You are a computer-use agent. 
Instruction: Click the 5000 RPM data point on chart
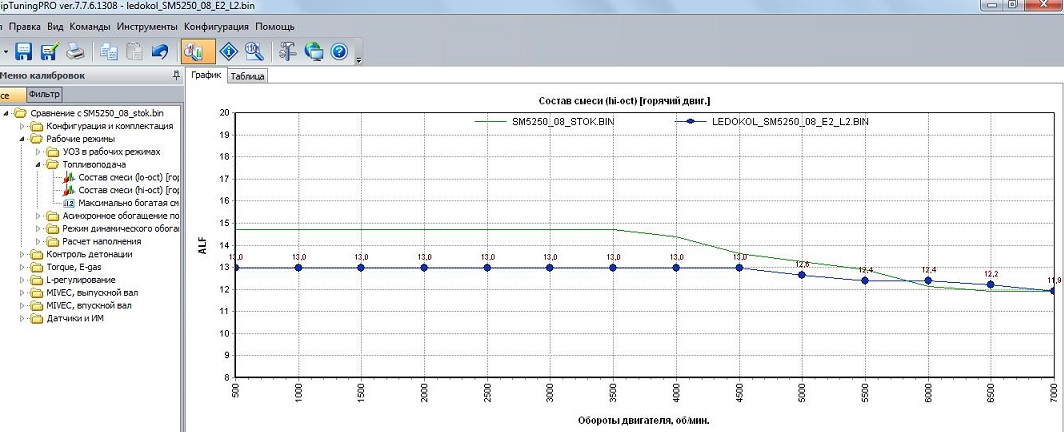tap(802, 274)
